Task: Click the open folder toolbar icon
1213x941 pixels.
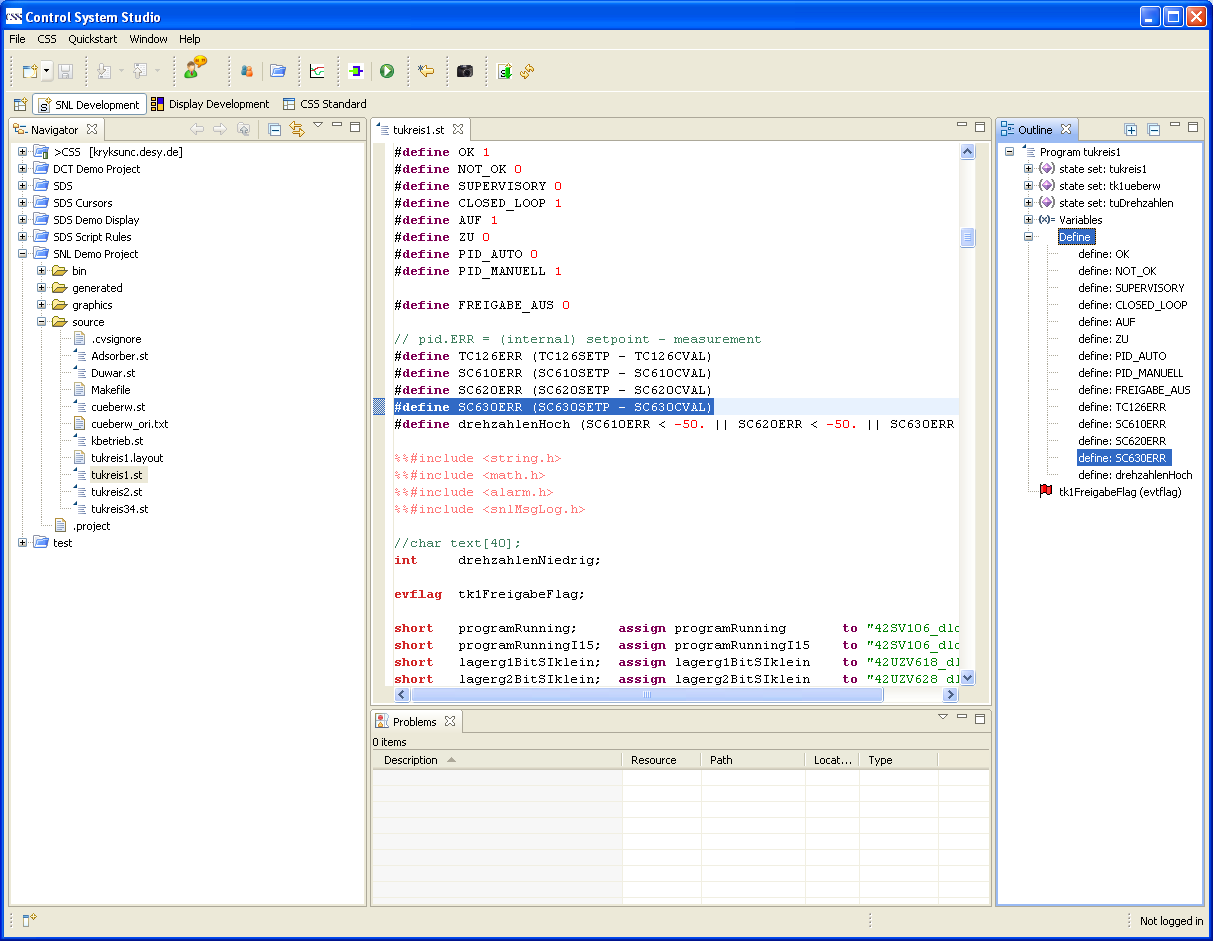Action: 278,71
